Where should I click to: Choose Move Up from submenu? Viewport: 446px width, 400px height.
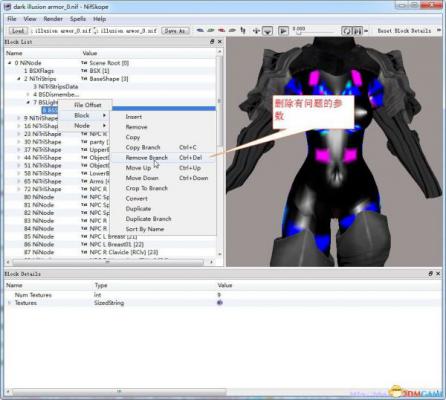[x=163, y=168]
